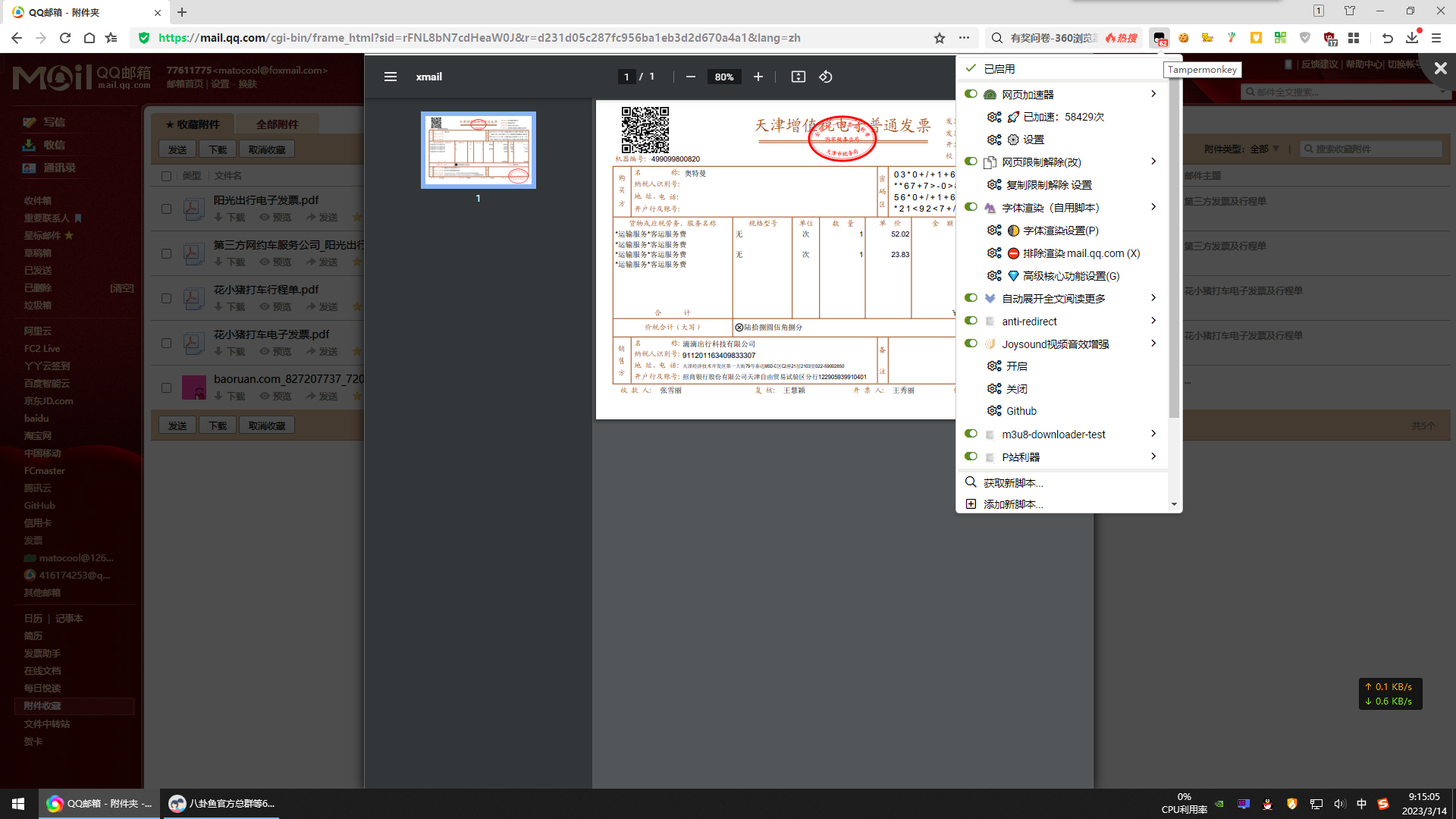Open gear settings for 字体渲染设置(P)
The height and width of the screenshot is (819, 1456).
(x=994, y=231)
